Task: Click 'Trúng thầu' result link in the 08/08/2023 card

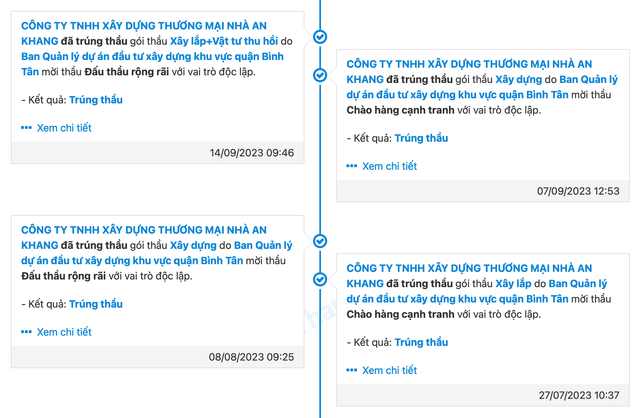Action: (x=96, y=304)
